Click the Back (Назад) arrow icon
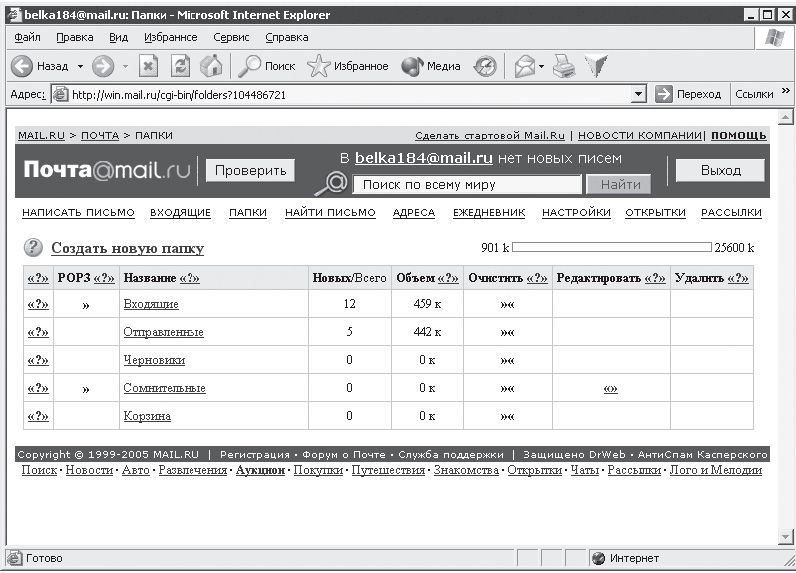This screenshot has width=796, height=573. (22, 66)
